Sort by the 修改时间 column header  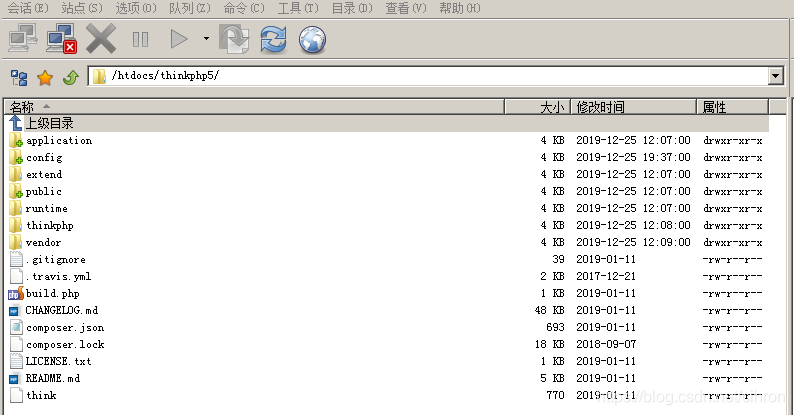pyautogui.click(x=634, y=107)
